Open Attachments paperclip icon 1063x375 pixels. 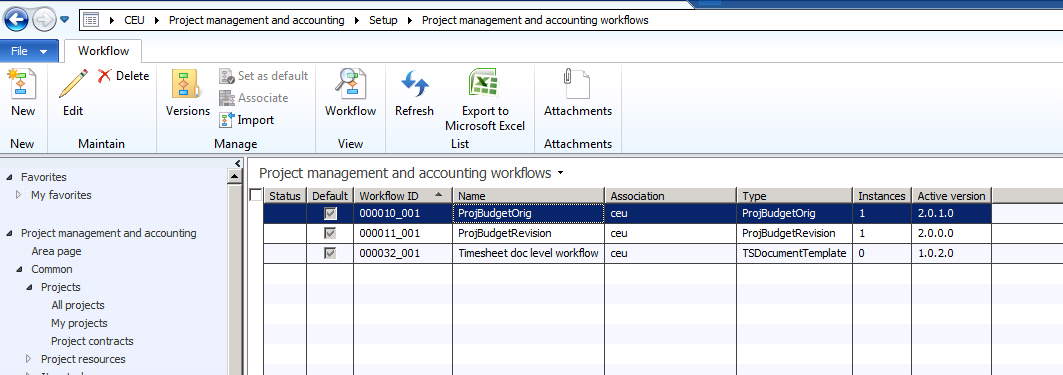point(578,83)
